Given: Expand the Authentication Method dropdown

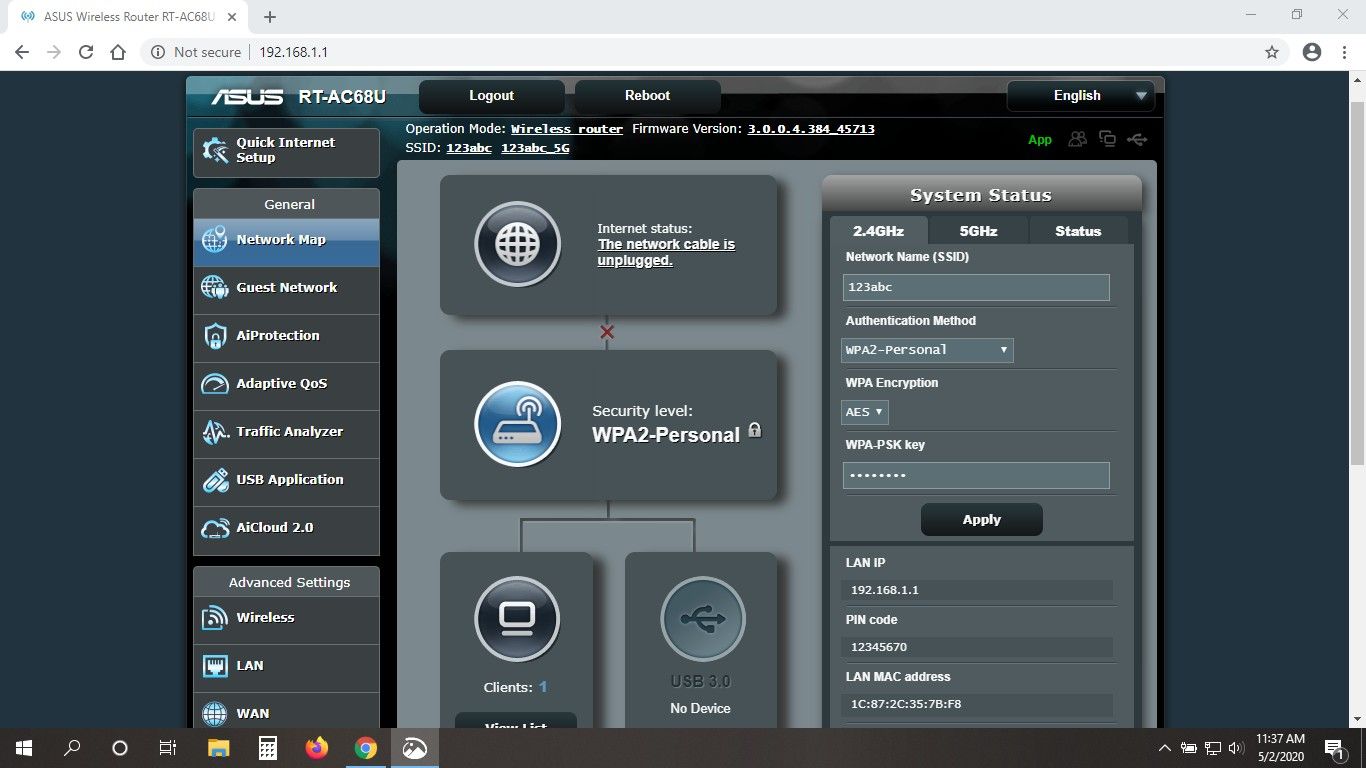Looking at the screenshot, I should [927, 350].
